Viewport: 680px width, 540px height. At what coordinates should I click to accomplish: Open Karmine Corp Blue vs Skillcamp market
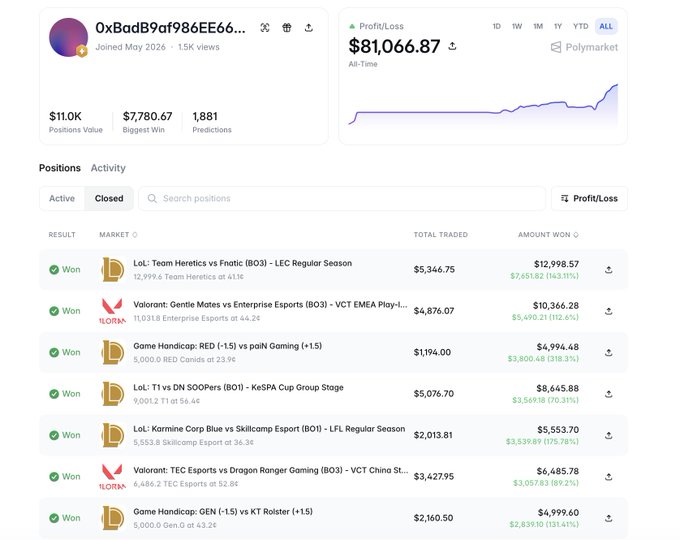tap(269, 429)
